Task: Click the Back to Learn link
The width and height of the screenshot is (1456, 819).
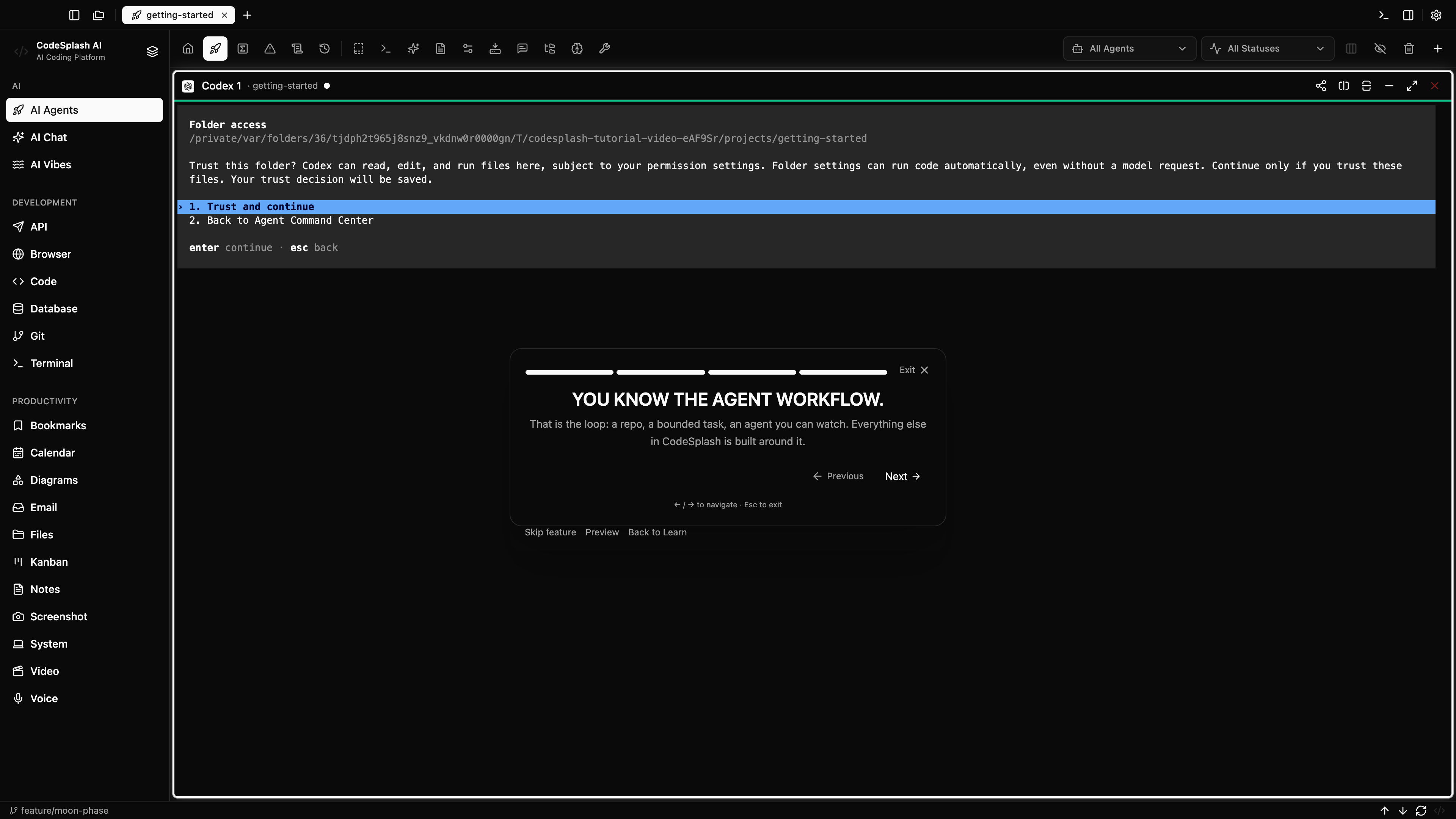Action: coord(657,532)
